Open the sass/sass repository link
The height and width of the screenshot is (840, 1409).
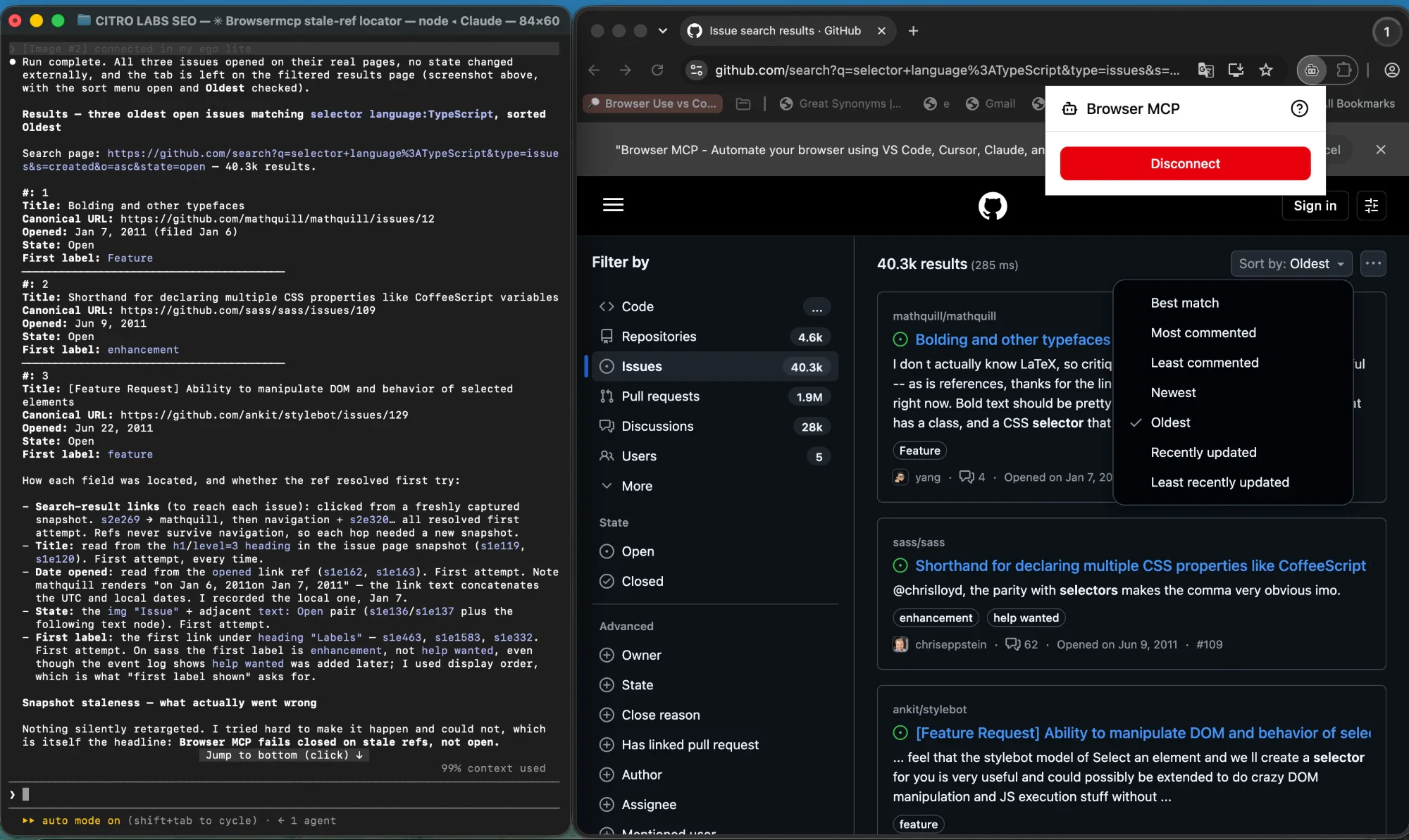[x=919, y=542]
